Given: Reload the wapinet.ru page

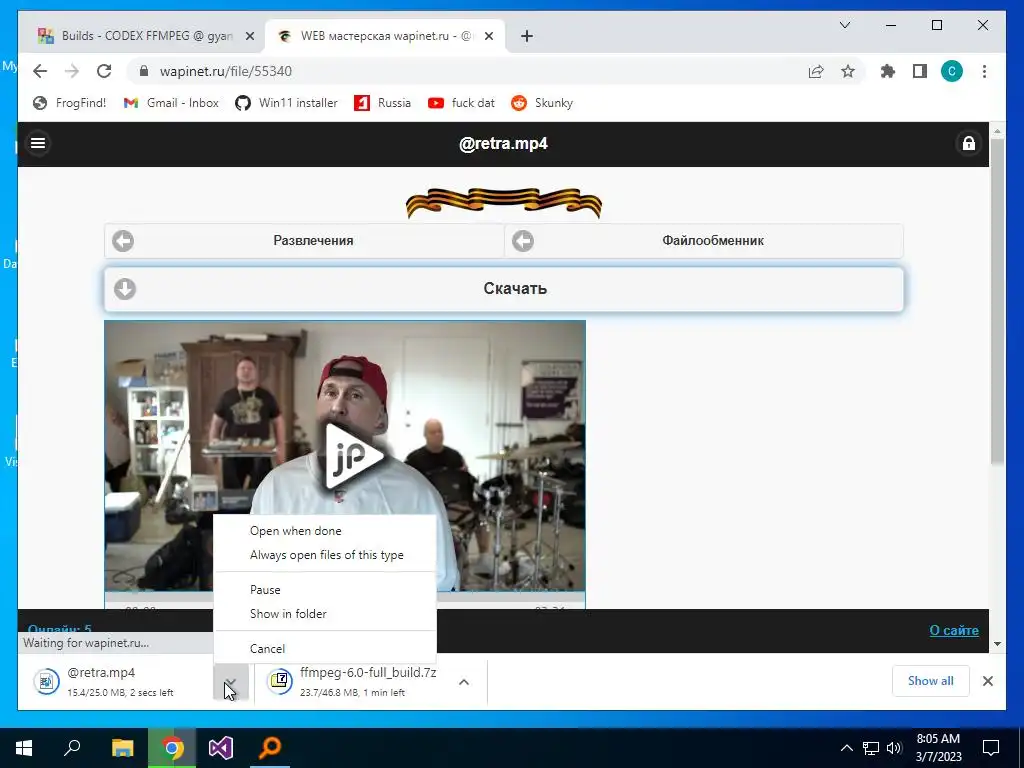Looking at the screenshot, I should [x=104, y=71].
